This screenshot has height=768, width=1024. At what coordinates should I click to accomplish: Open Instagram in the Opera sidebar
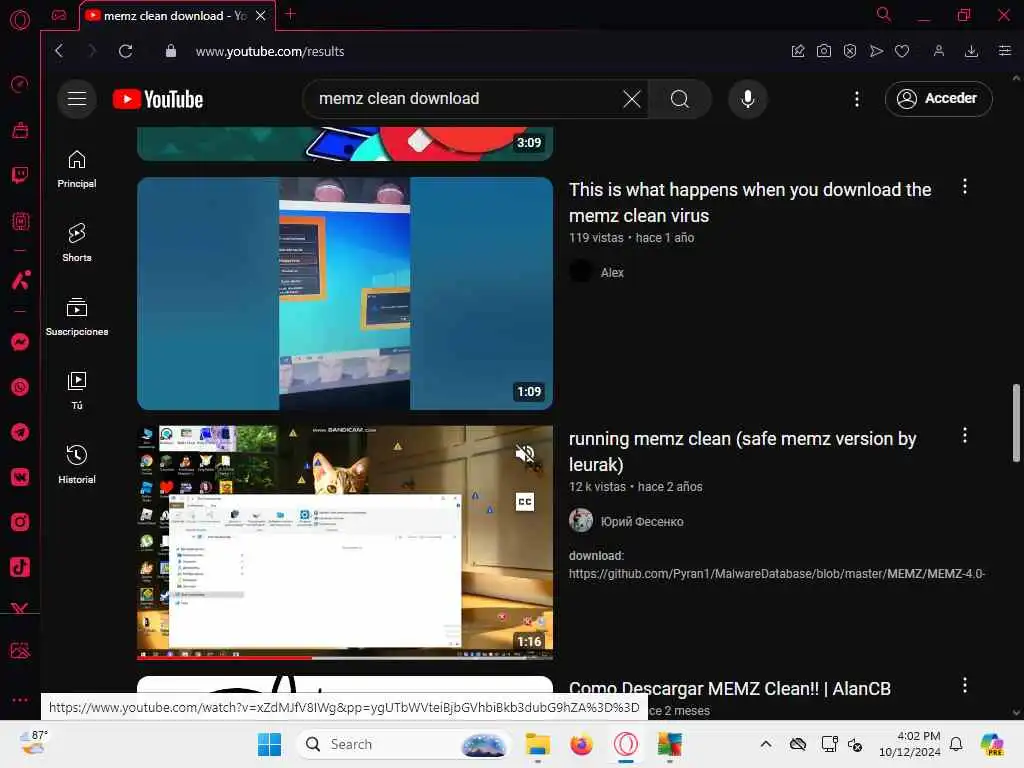point(20,522)
